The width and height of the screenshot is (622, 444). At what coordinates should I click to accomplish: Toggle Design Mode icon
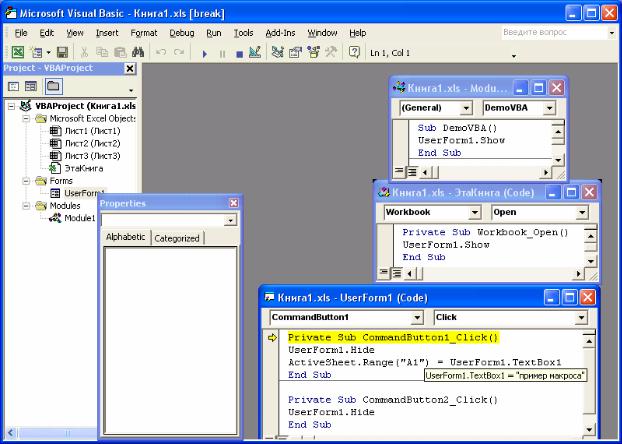pos(255,52)
